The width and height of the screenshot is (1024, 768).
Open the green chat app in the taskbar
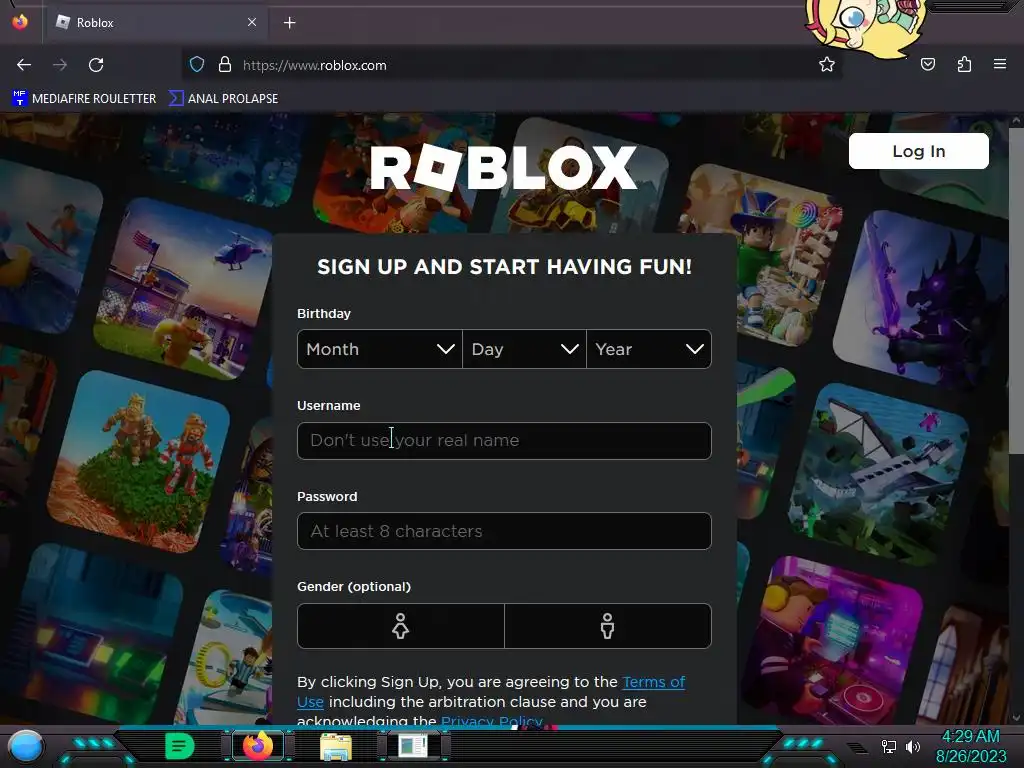coord(180,746)
